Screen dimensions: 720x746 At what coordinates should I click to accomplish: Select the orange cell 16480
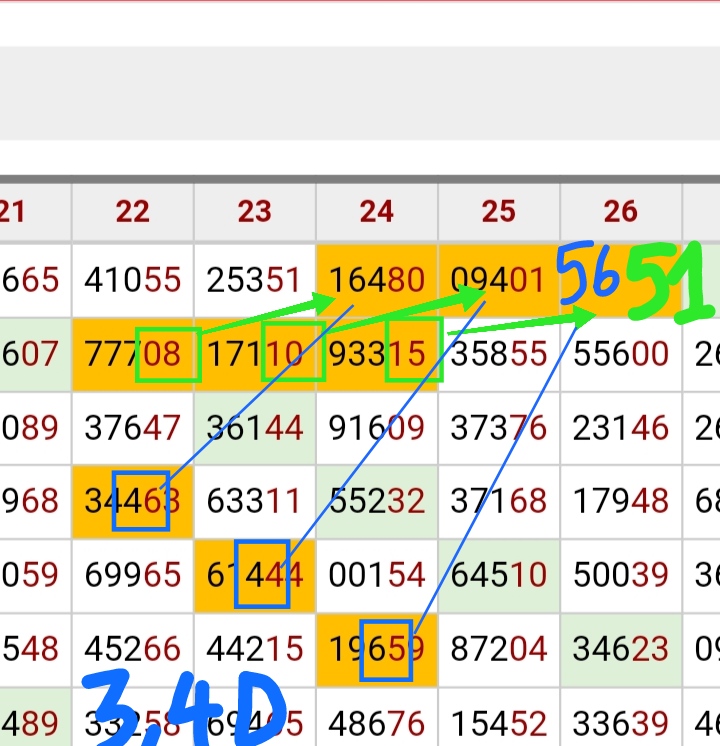tap(377, 279)
